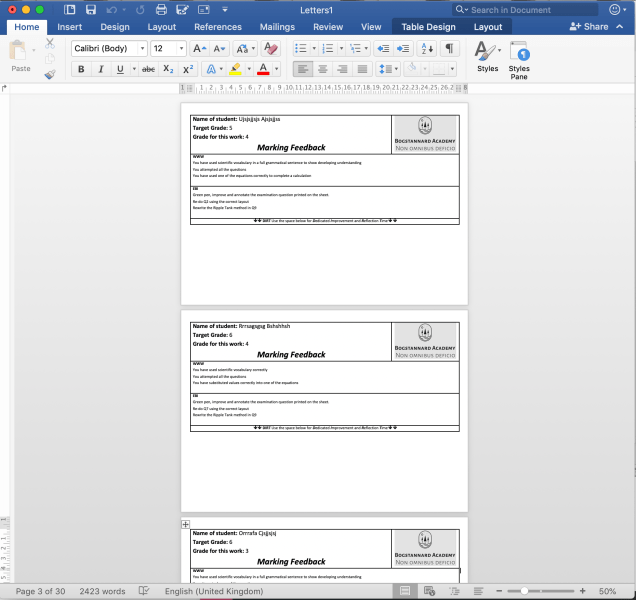The height and width of the screenshot is (600, 636).
Task: Increase paragraph indent
Action: (x=403, y=49)
